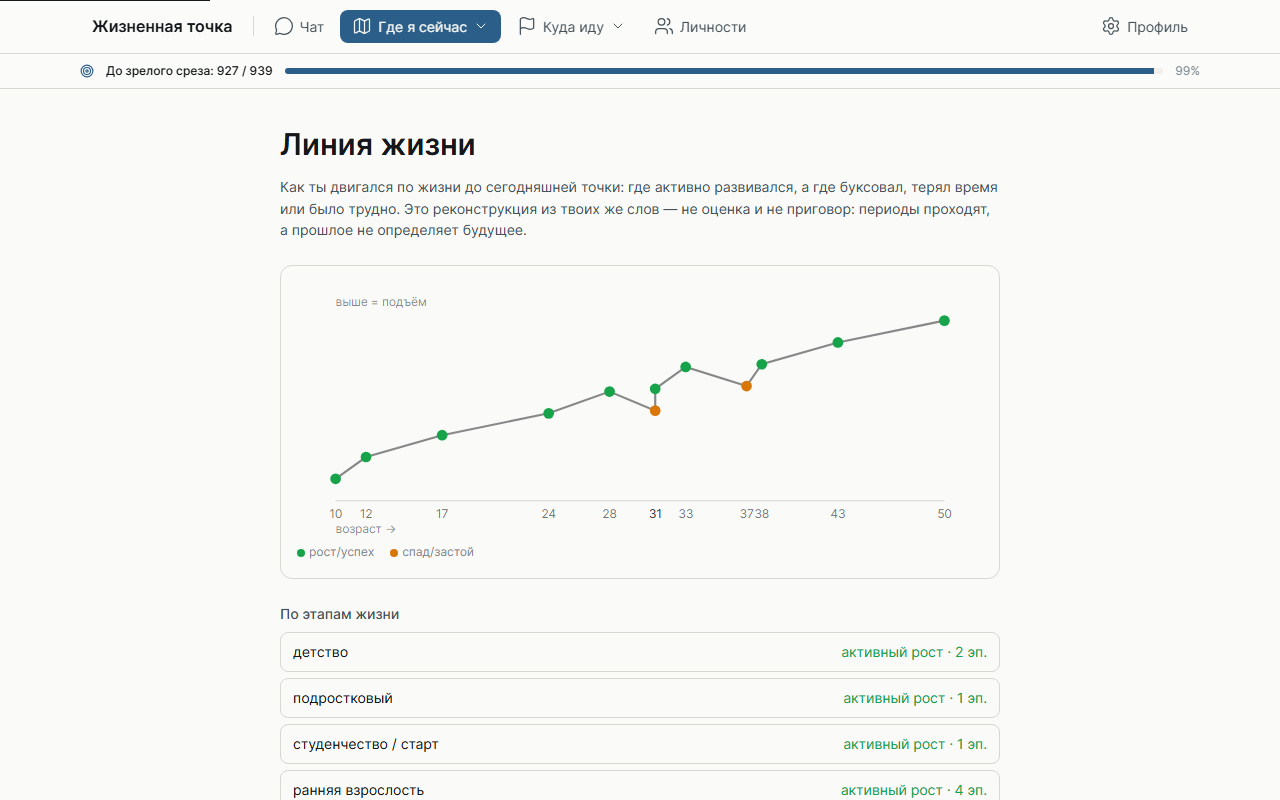Click the axis label 50
Screen dimensions: 1280x800
[x=944, y=514]
